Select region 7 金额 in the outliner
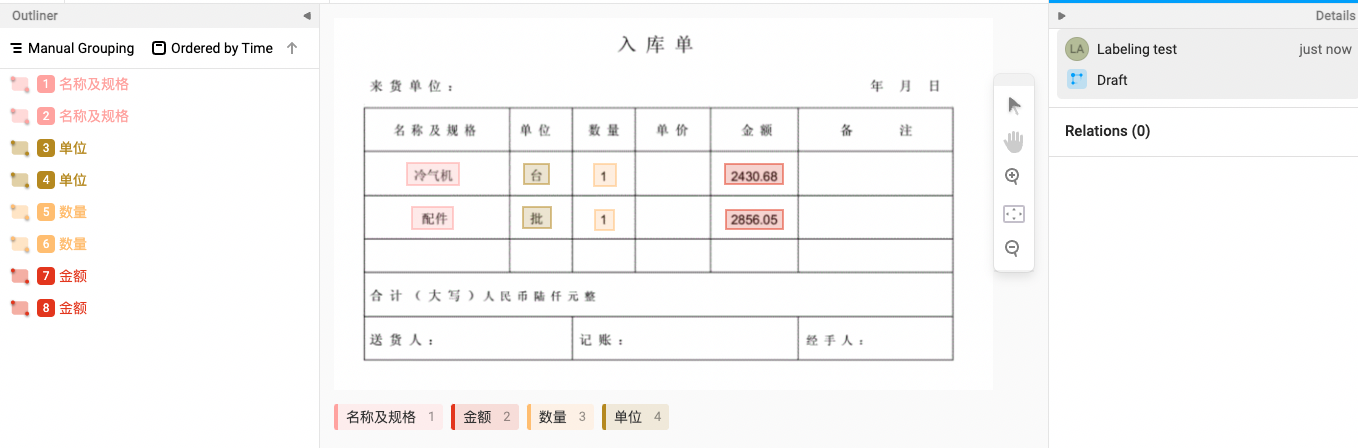 pos(73,276)
